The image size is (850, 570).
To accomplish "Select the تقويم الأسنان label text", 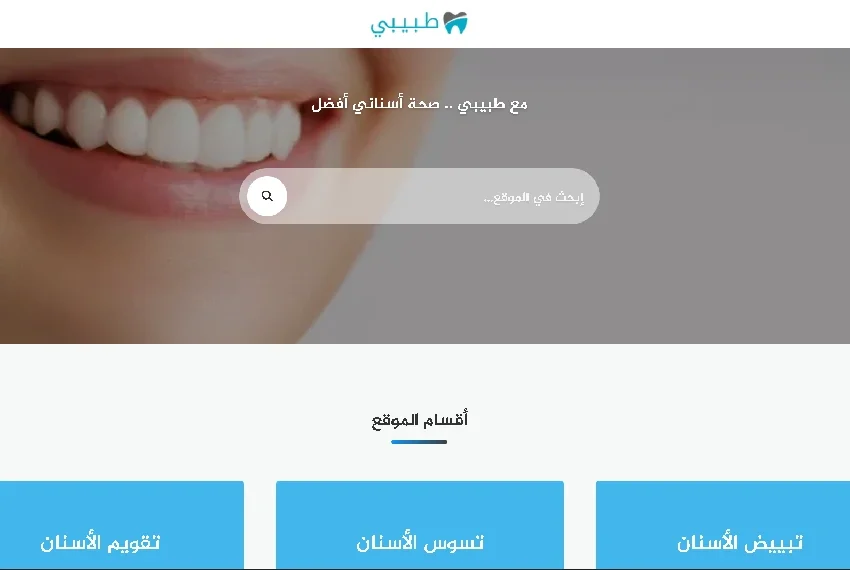I will (x=100, y=542).
